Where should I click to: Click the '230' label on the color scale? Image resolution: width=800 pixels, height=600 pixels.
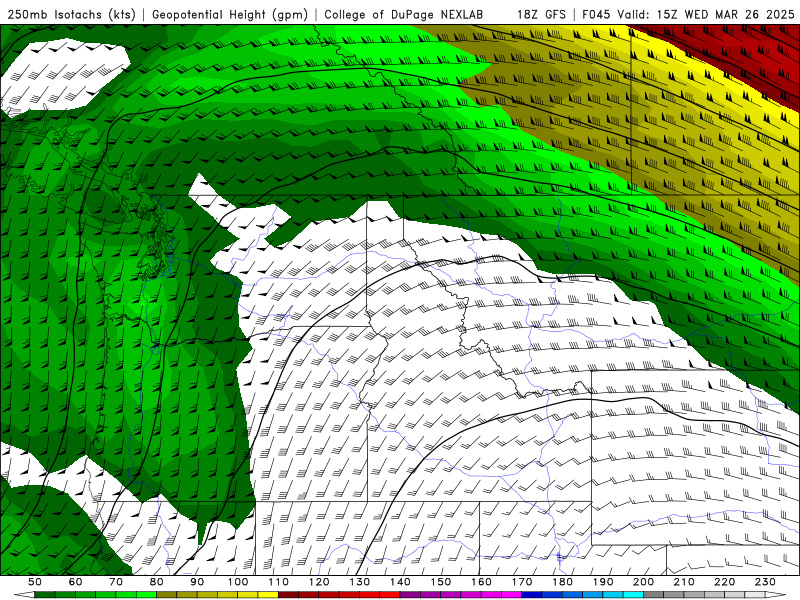click(x=766, y=582)
